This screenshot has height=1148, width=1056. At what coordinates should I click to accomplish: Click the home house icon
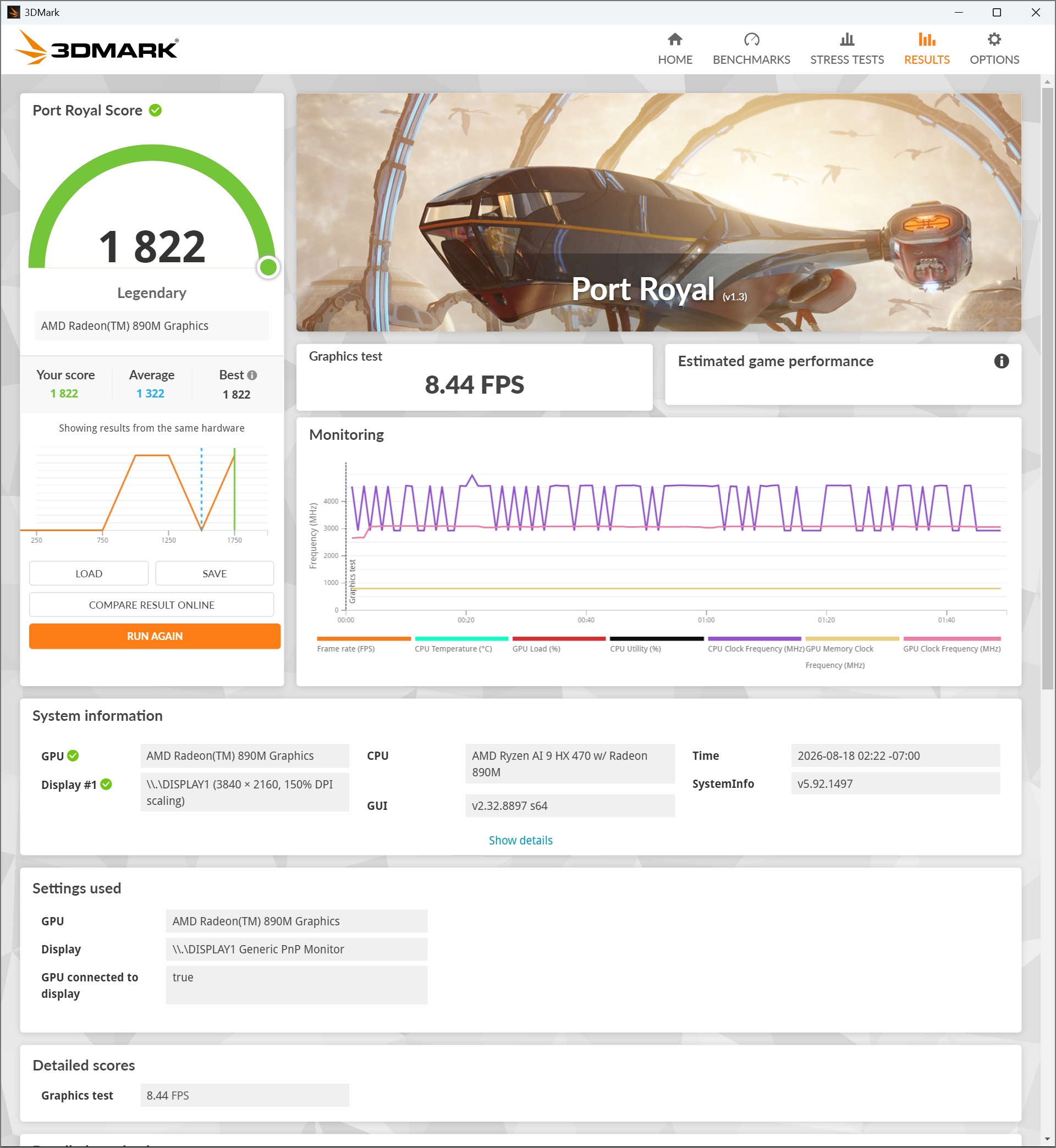point(675,40)
